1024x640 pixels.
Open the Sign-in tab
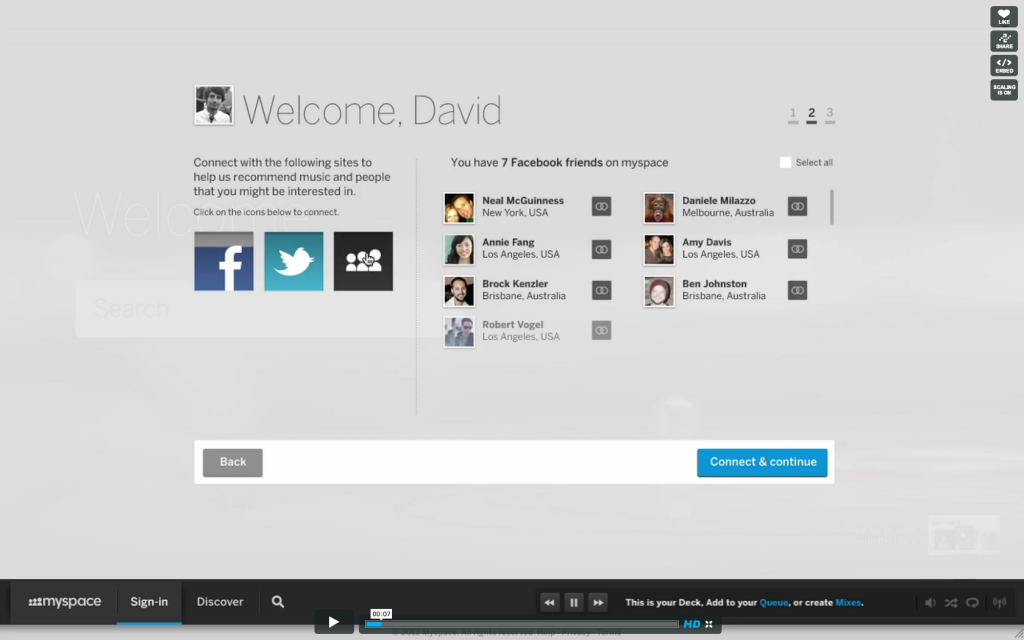point(149,601)
